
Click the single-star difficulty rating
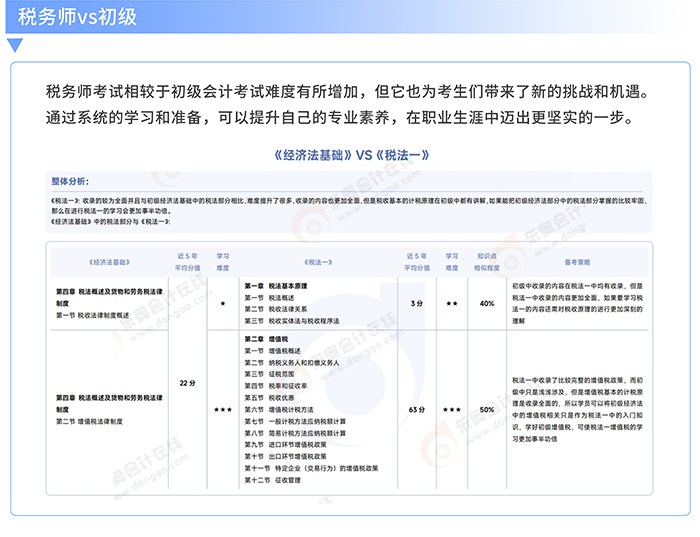click(x=222, y=302)
